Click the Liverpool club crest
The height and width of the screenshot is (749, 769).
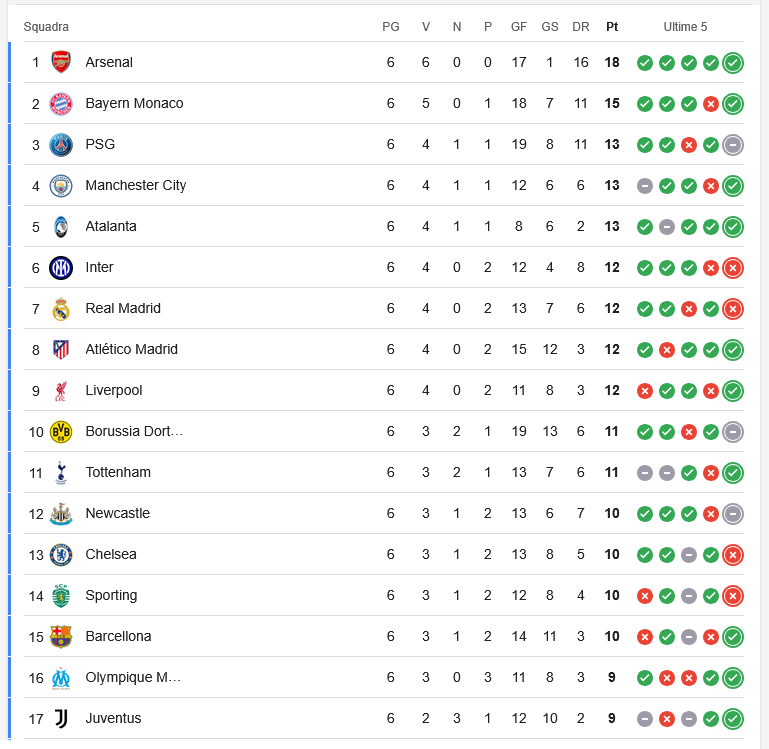61,390
